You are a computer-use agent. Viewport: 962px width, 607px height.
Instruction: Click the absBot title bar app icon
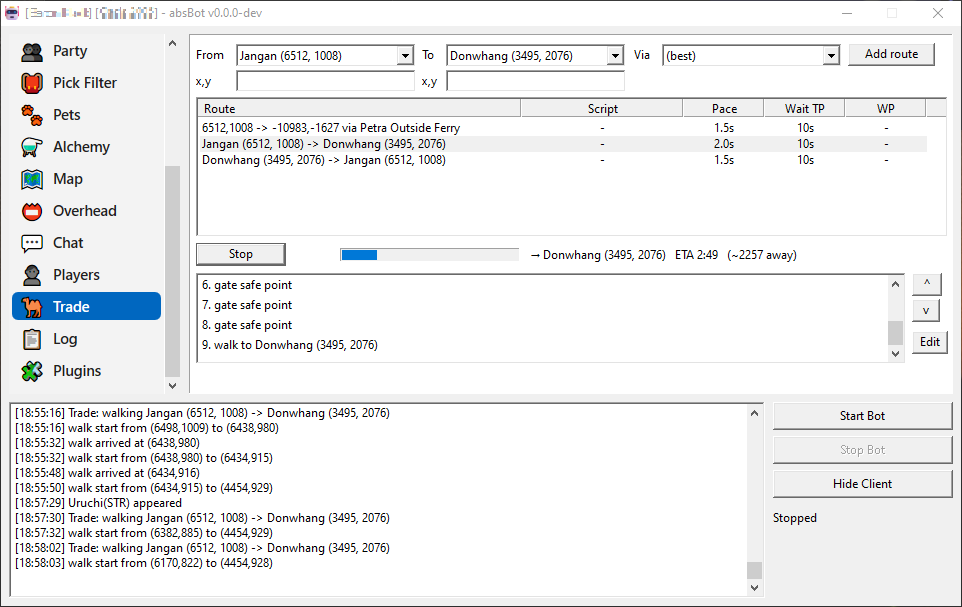pyautogui.click(x=12, y=13)
